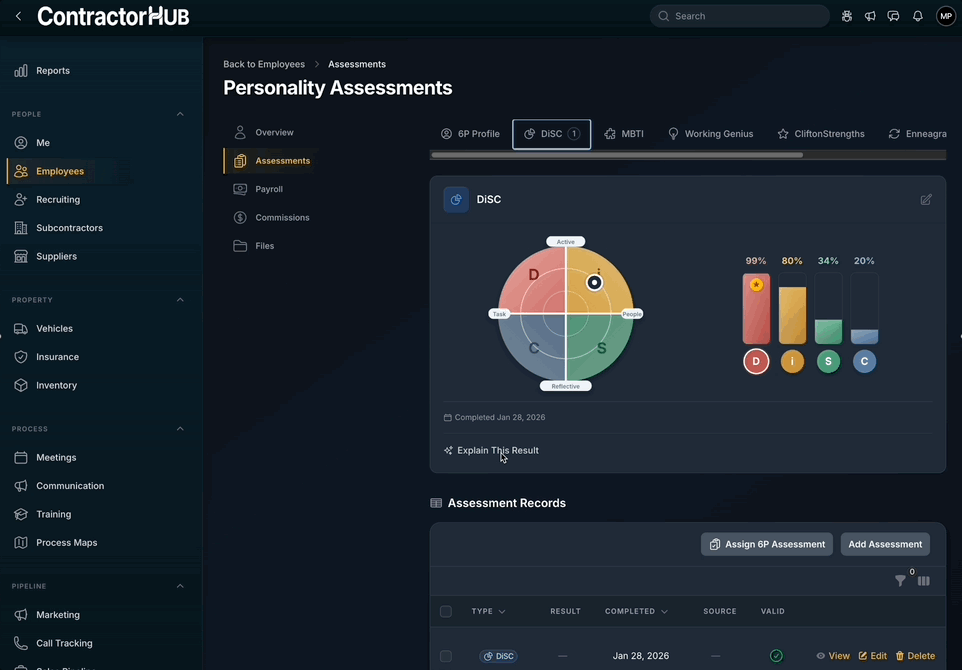Switch to the MBTI assessment tab
Viewport: 962px width, 670px height.
(623, 133)
